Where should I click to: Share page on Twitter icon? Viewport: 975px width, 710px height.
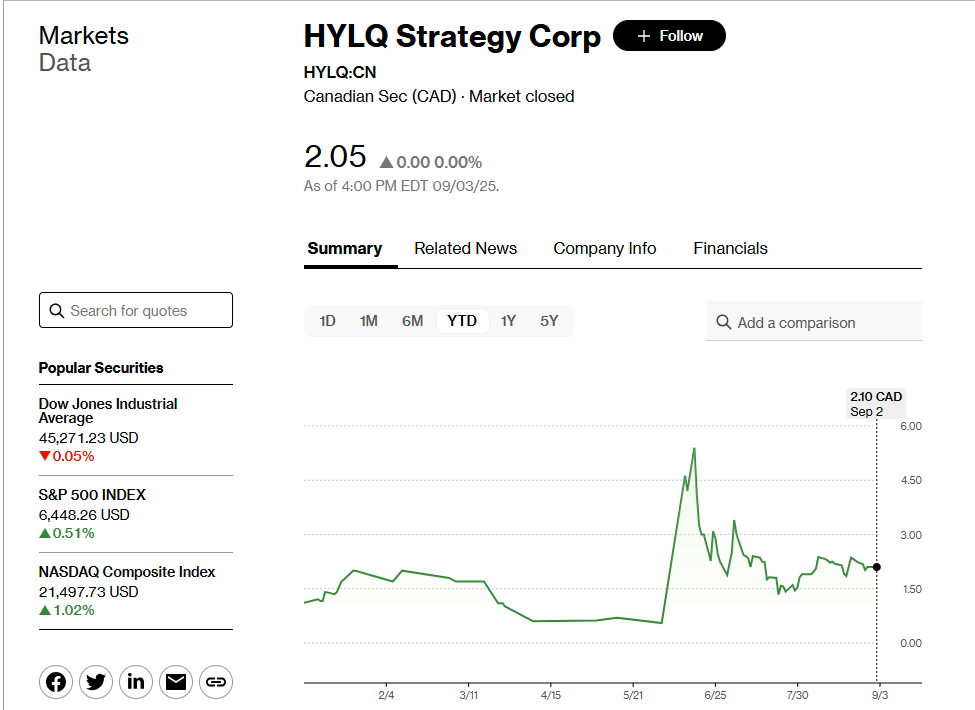pyautogui.click(x=96, y=682)
